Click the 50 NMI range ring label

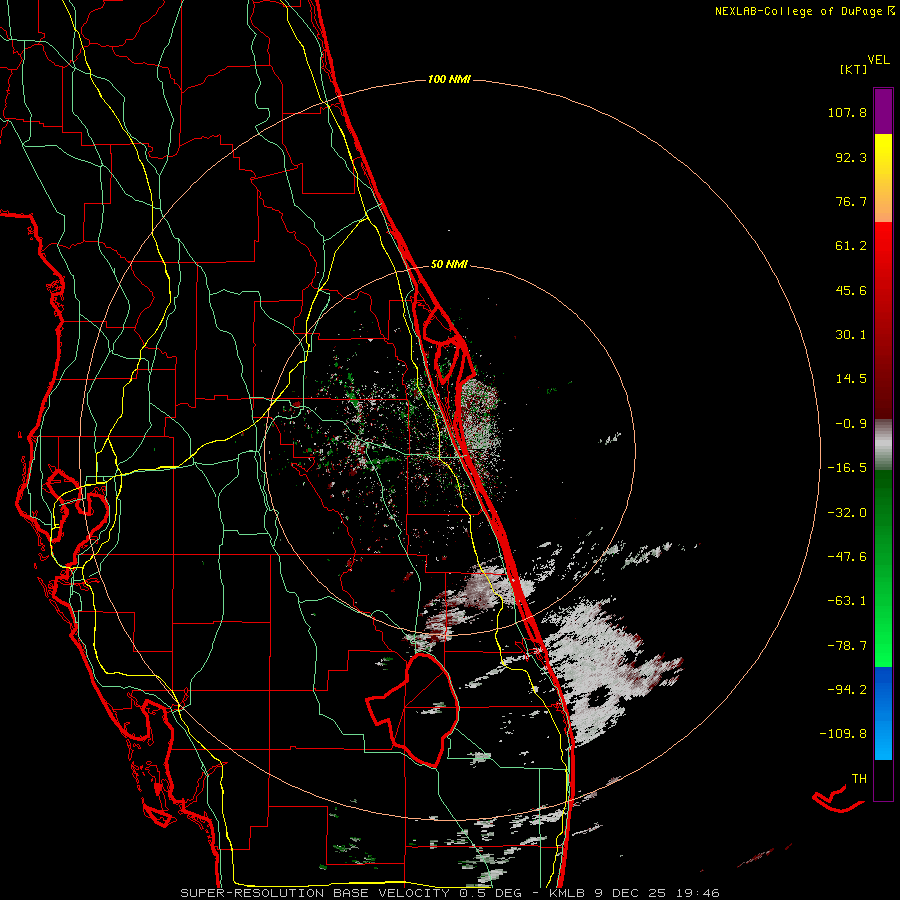(x=449, y=265)
